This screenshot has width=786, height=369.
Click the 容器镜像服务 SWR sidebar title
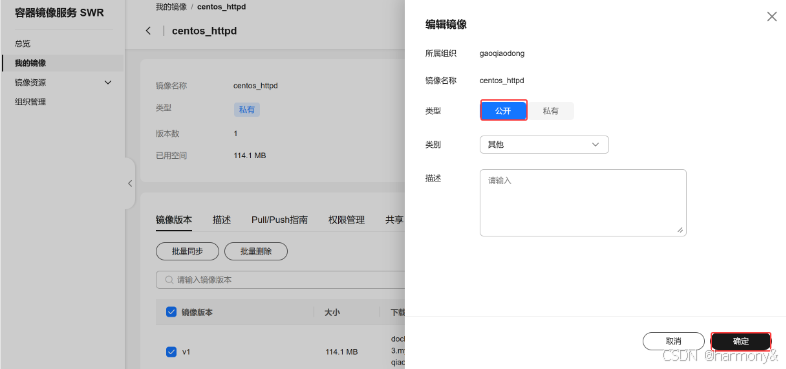click(x=59, y=13)
